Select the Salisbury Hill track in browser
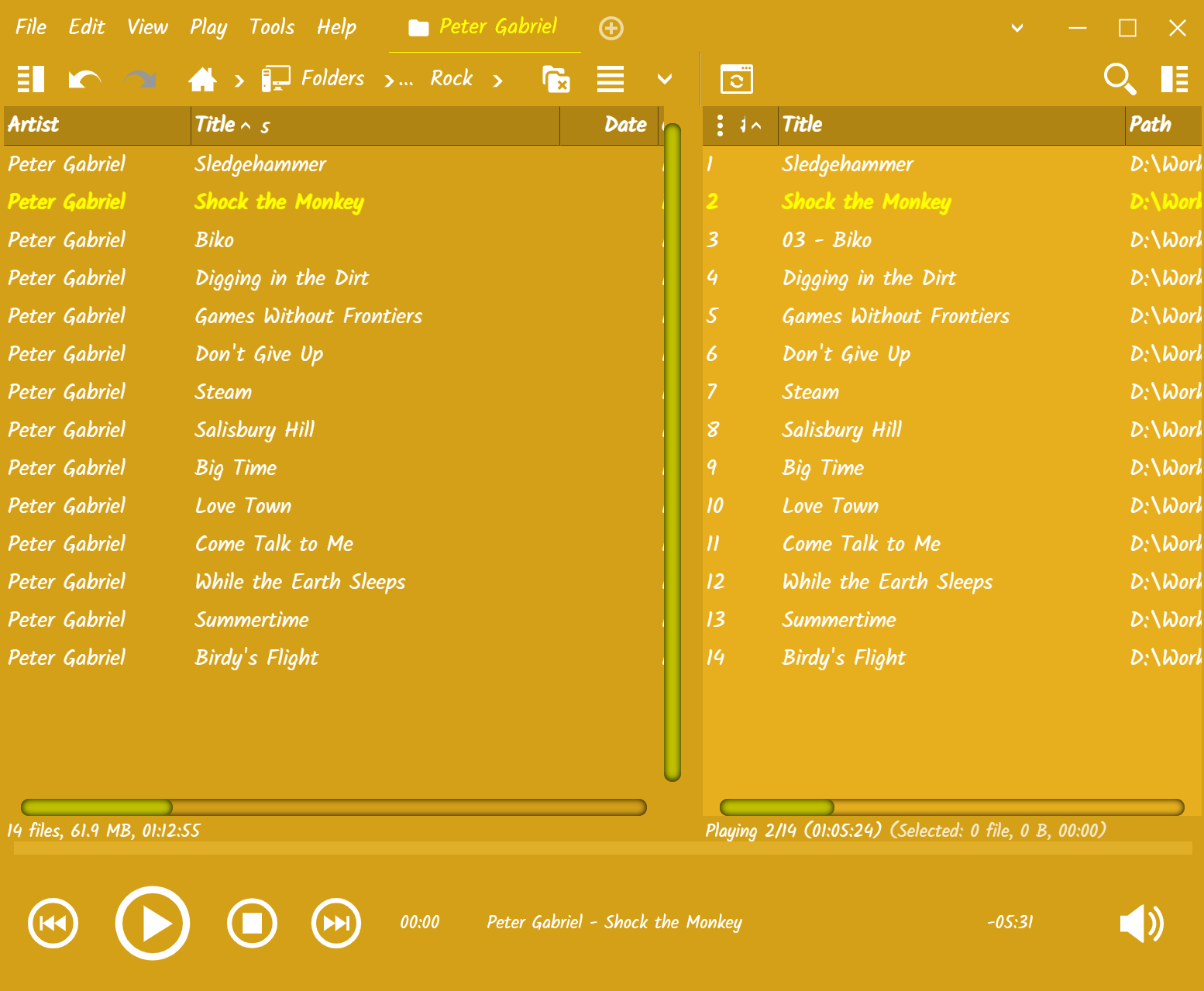Viewport: 1204px width, 991px height. tap(255, 430)
